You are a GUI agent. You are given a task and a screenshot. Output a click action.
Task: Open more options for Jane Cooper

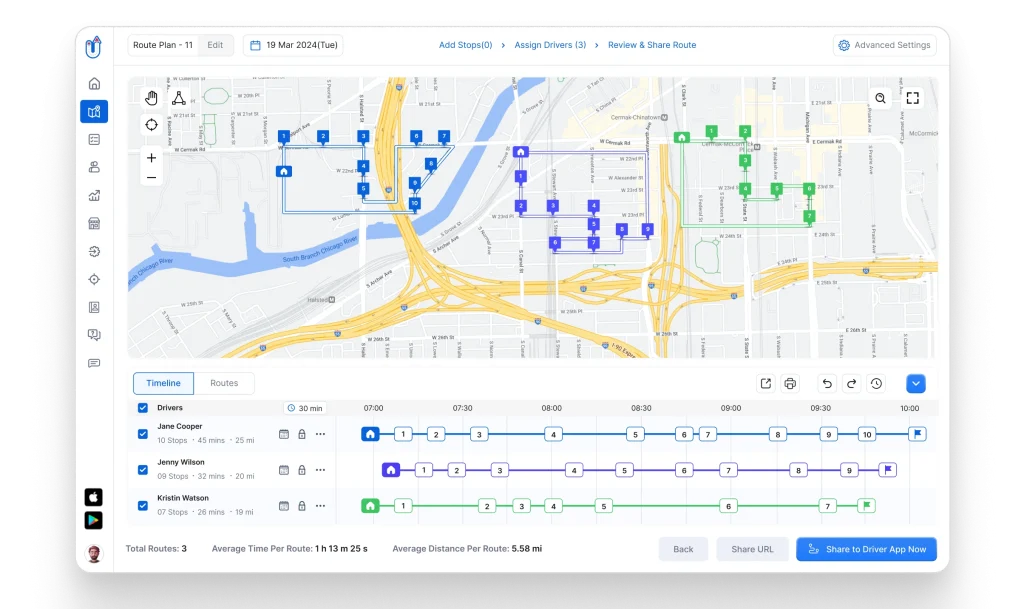320,434
